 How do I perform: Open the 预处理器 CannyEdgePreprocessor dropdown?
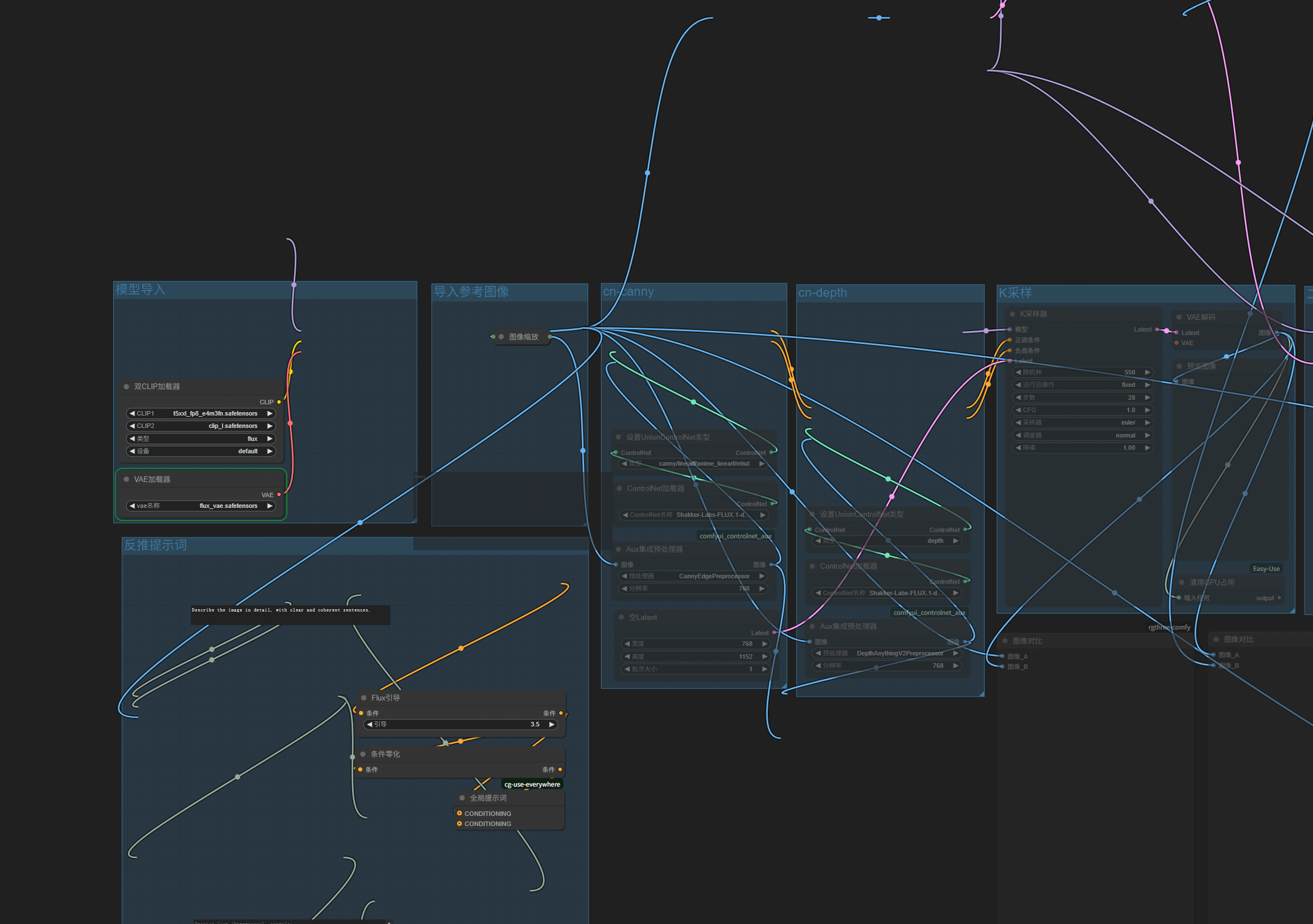(693, 576)
